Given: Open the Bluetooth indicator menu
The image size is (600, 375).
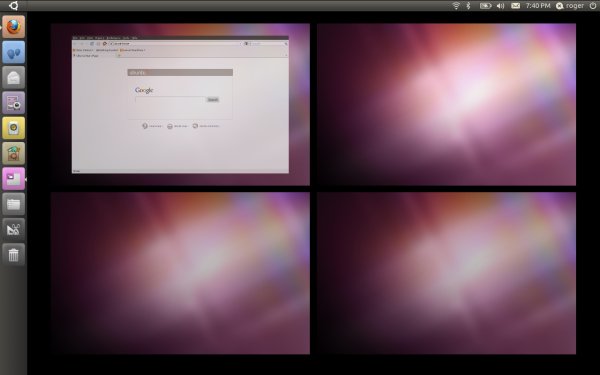Looking at the screenshot, I should (468, 5).
